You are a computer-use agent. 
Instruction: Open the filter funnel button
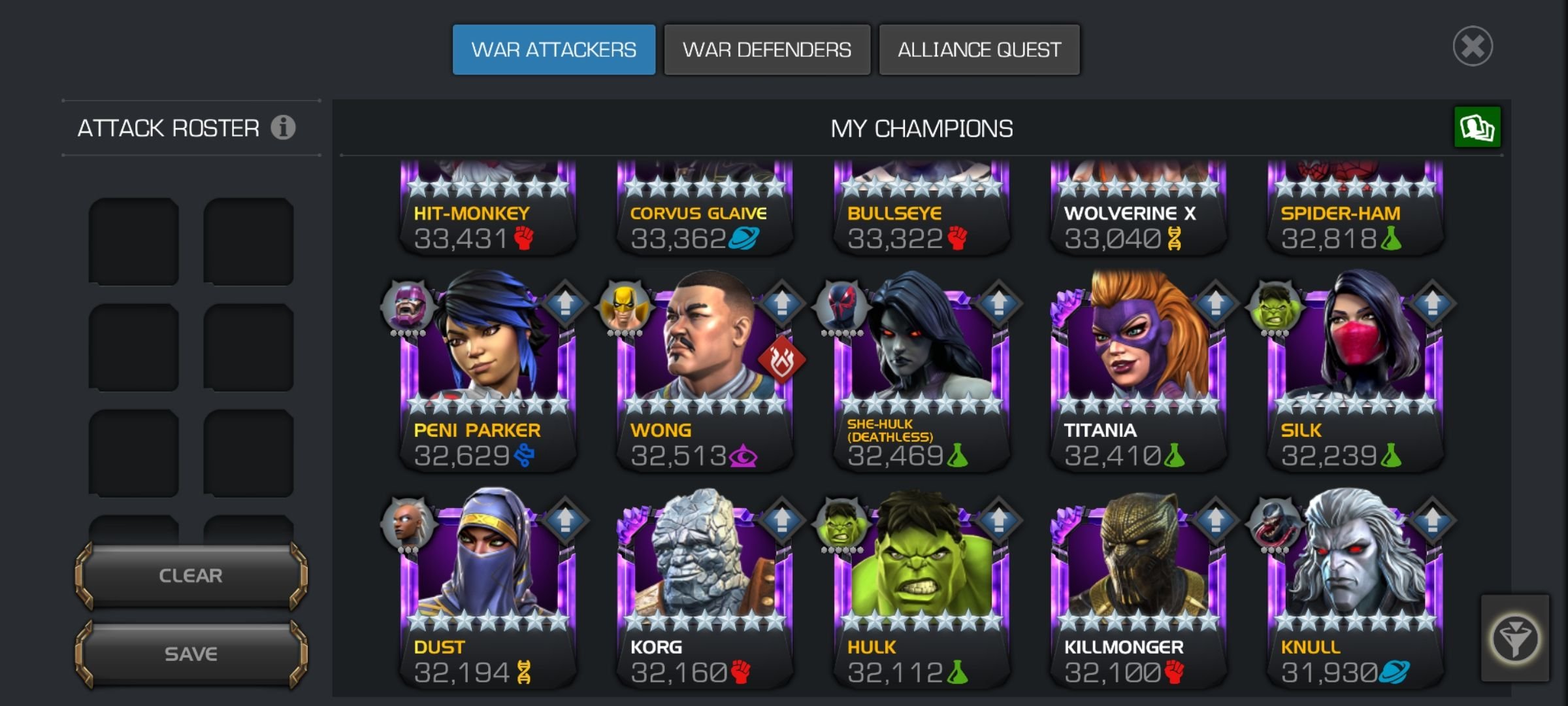pyautogui.click(x=1514, y=638)
